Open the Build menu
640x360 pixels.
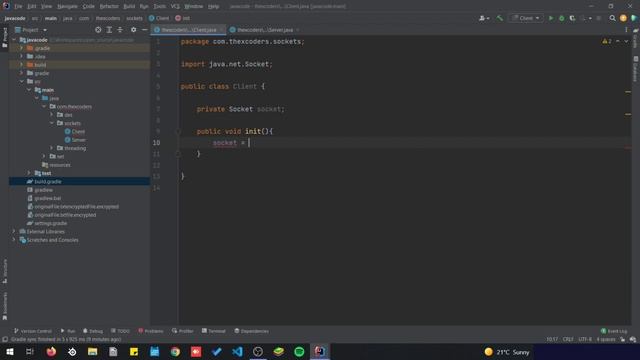click(x=129, y=6)
